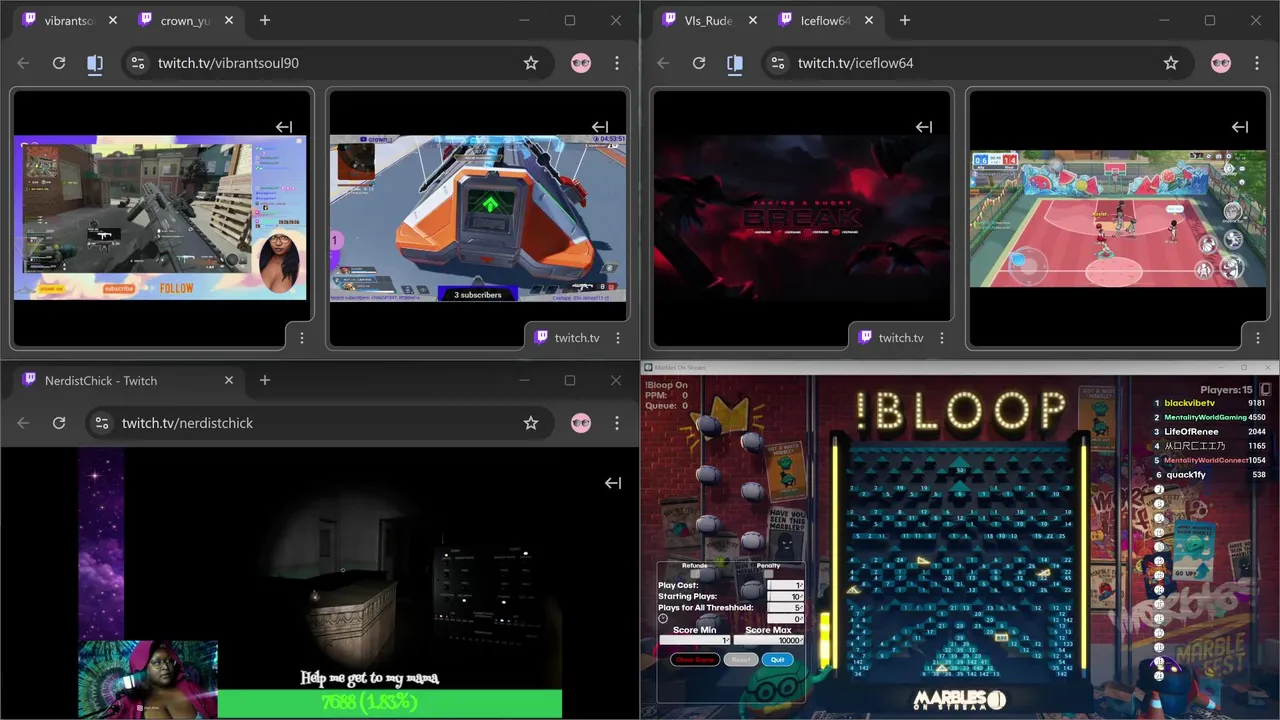
Task: Click the twitch.tv/nerdistchick address bar
Action: [x=320, y=423]
